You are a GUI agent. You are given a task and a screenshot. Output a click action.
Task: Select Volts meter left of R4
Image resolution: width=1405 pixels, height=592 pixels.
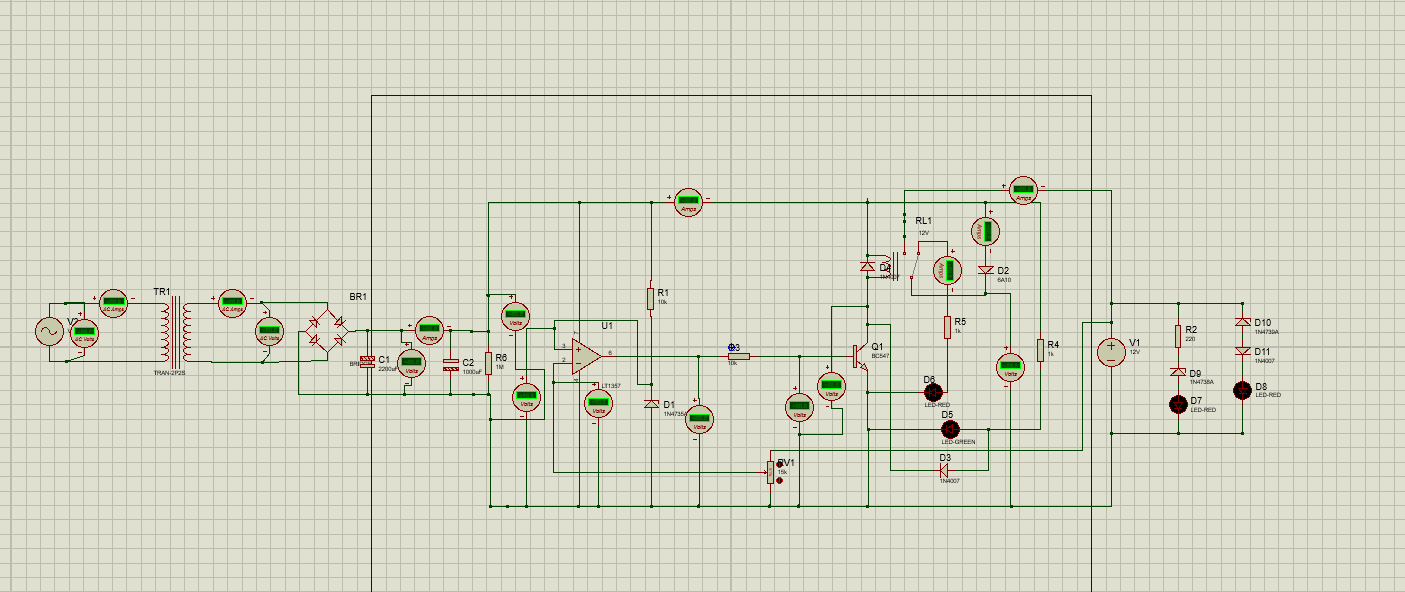(1010, 367)
